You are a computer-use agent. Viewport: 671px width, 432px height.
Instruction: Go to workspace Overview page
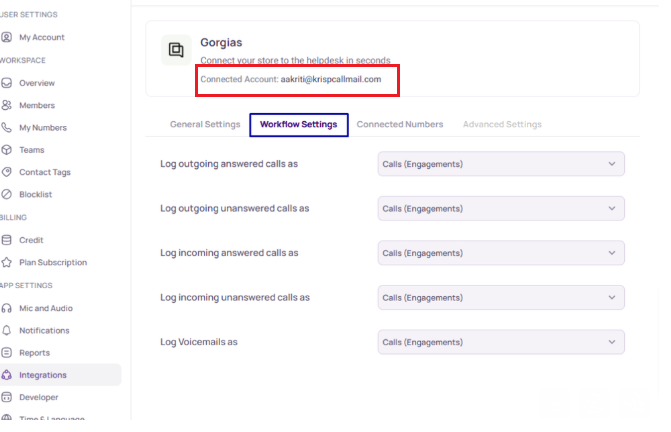coord(37,83)
